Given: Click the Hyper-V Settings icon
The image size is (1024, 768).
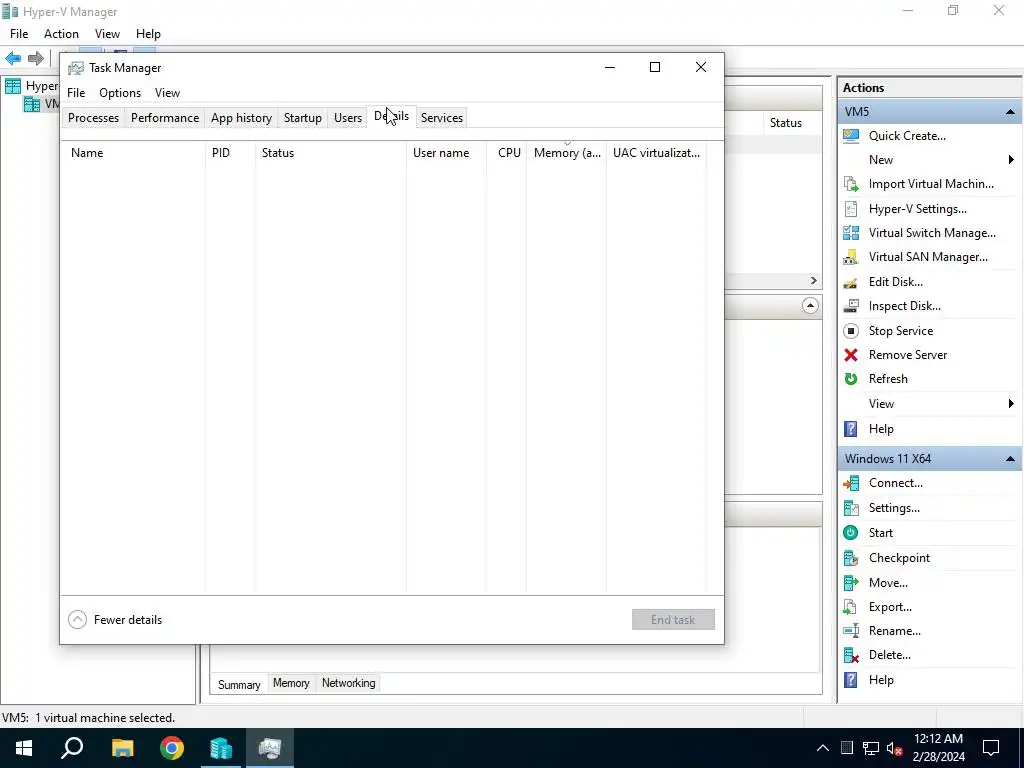Looking at the screenshot, I should [851, 209].
